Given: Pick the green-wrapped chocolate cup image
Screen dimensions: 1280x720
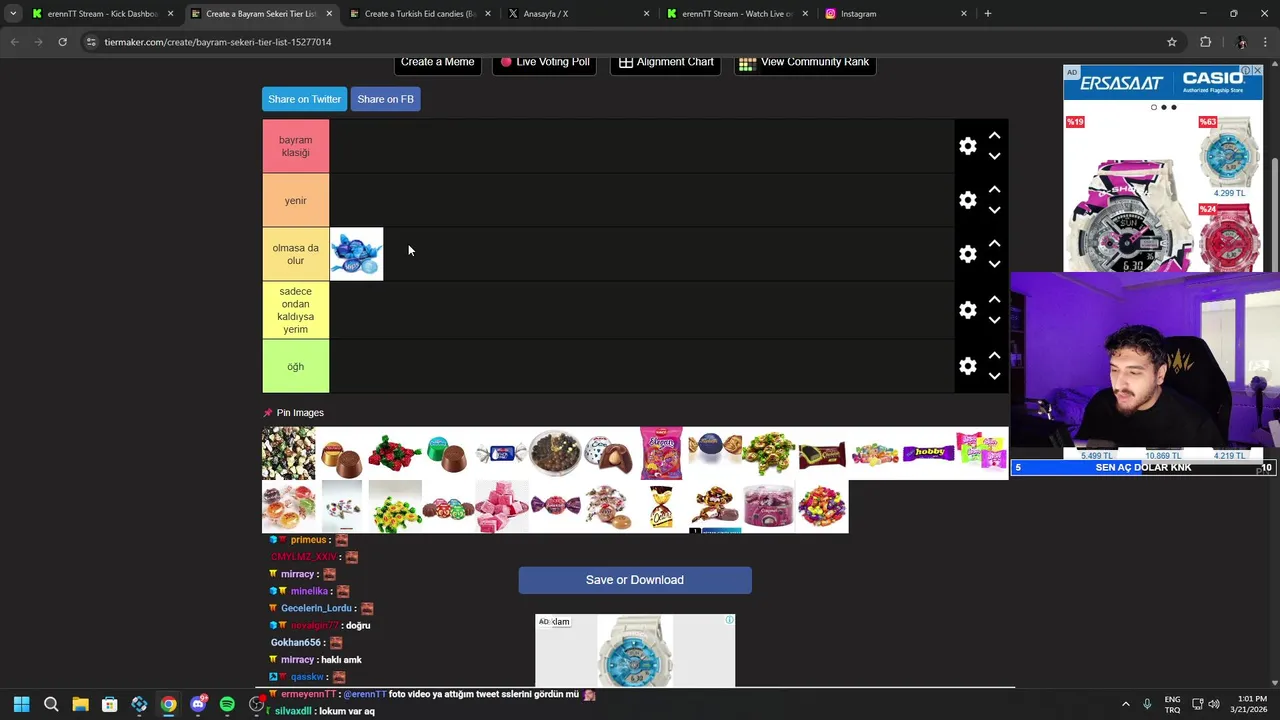Looking at the screenshot, I should (x=448, y=454).
